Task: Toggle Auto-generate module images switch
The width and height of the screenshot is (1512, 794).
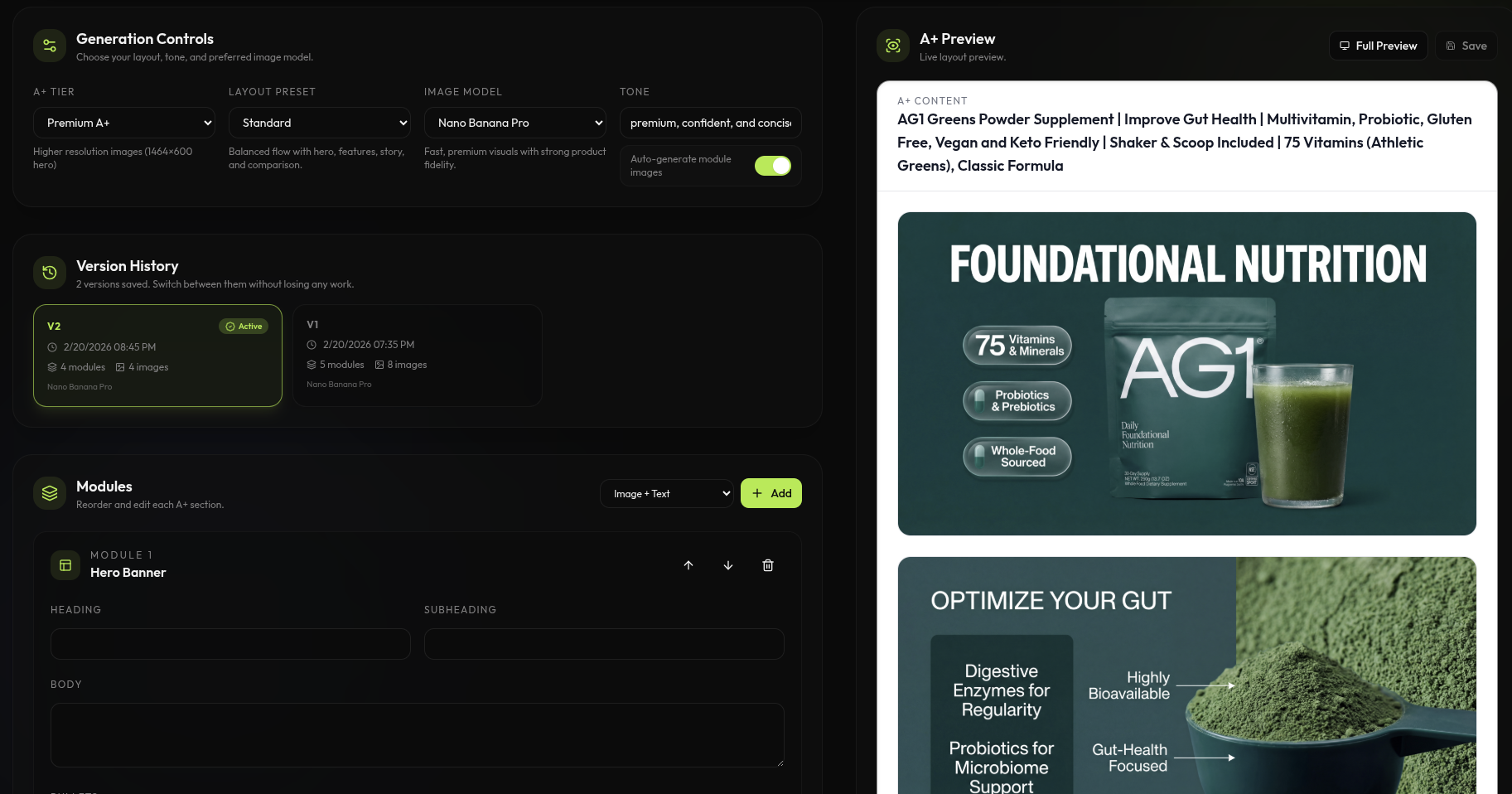Action: [x=772, y=166]
